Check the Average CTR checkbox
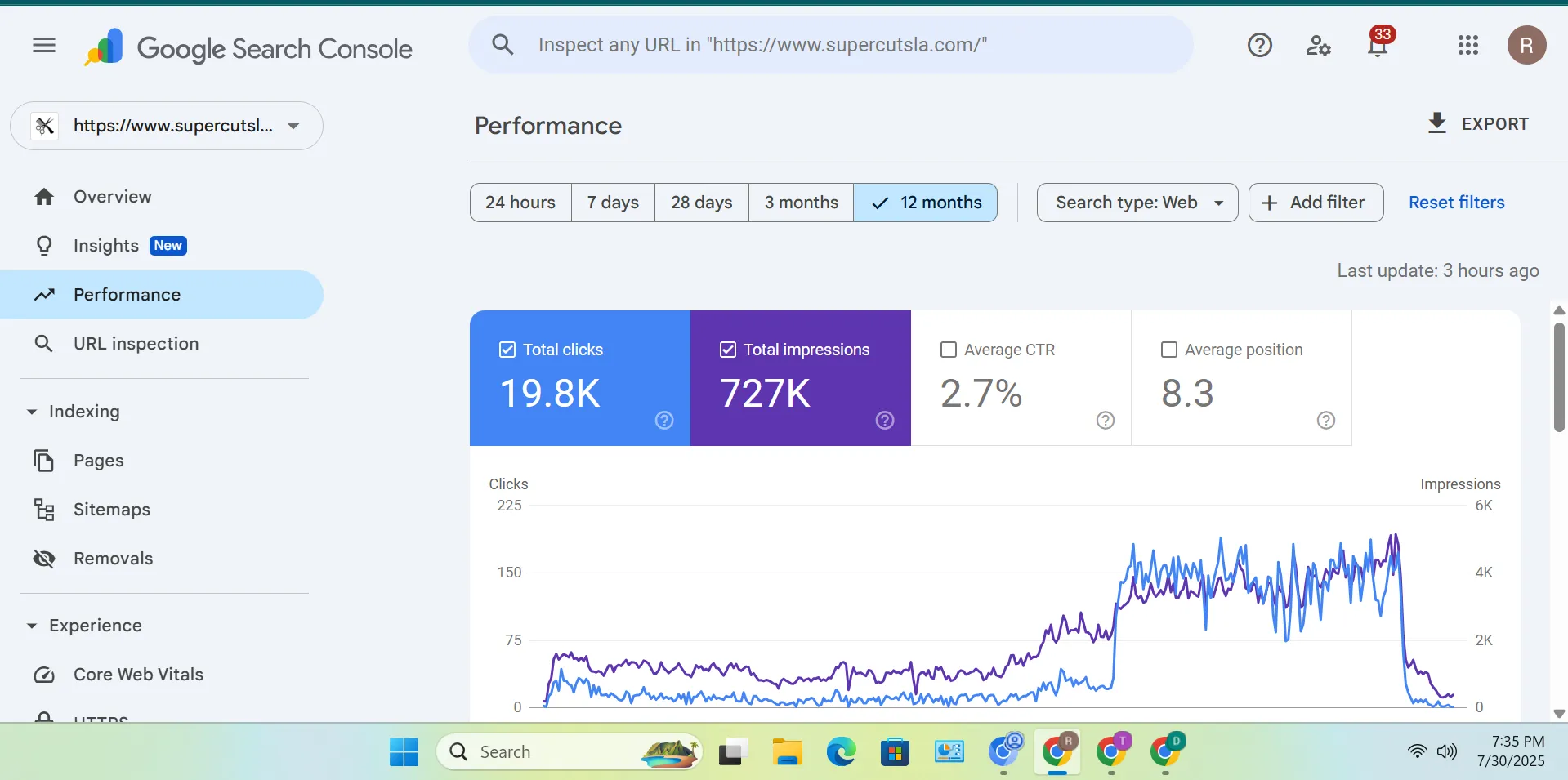The width and height of the screenshot is (1568, 780). click(949, 350)
